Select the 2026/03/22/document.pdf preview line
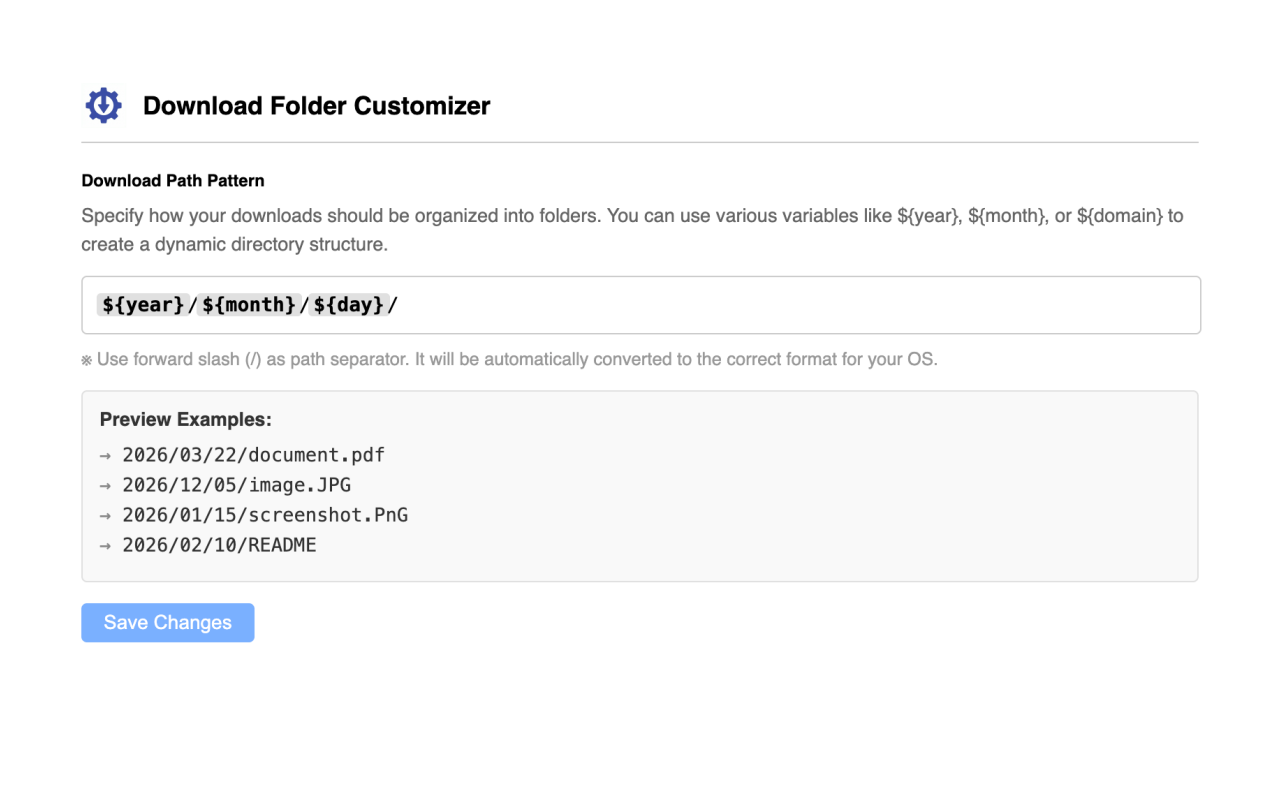 coord(254,455)
